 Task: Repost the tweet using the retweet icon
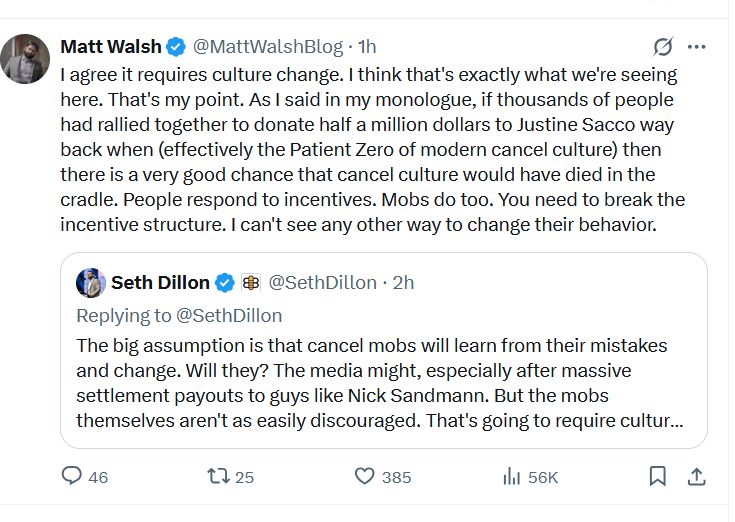click(218, 476)
